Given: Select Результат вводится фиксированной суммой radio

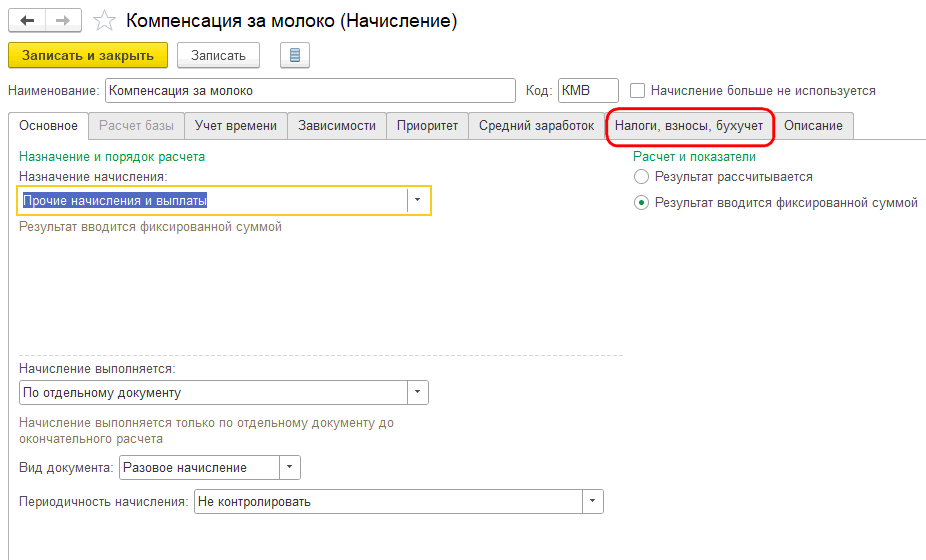Looking at the screenshot, I should pyautogui.click(x=641, y=203).
